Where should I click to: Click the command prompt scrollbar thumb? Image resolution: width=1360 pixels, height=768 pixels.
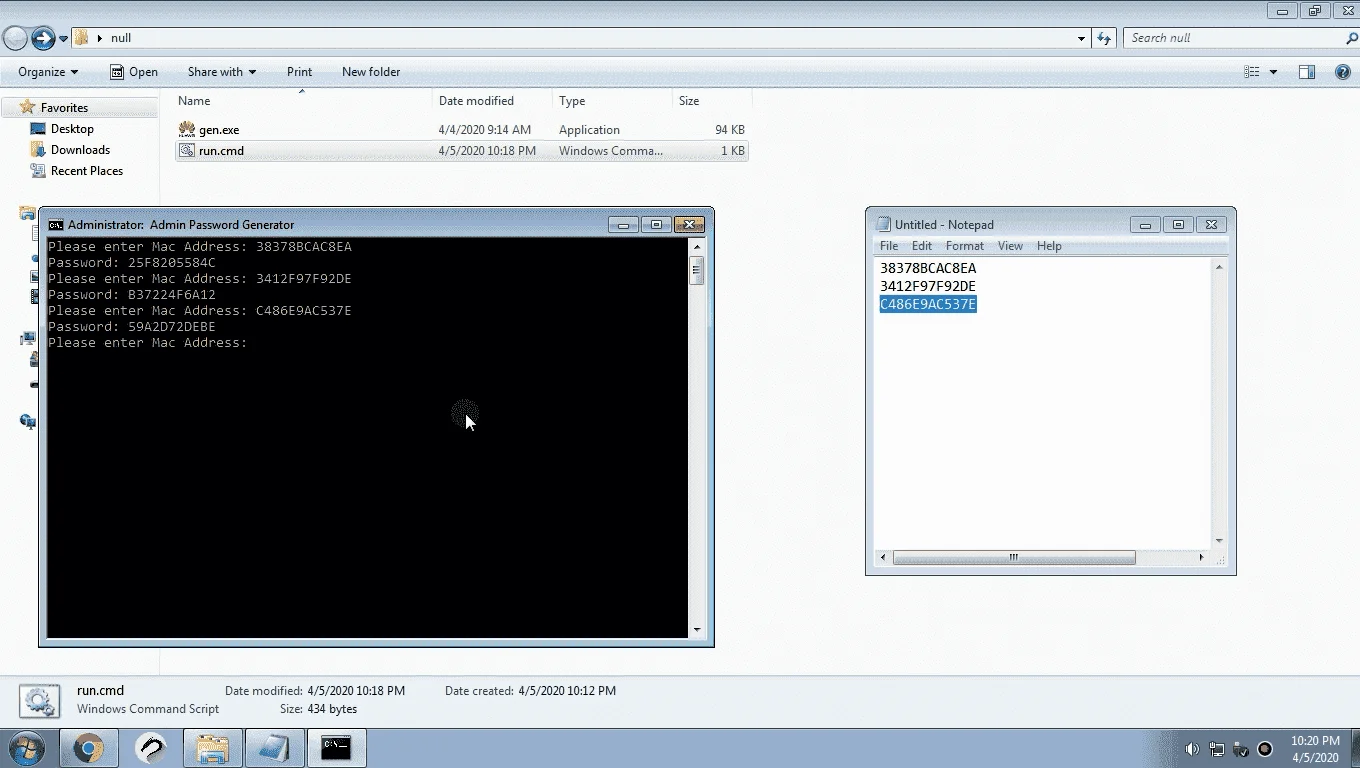click(697, 271)
